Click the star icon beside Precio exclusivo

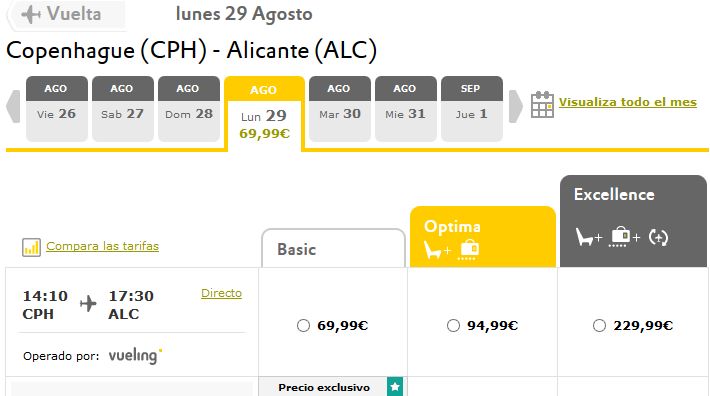click(395, 387)
